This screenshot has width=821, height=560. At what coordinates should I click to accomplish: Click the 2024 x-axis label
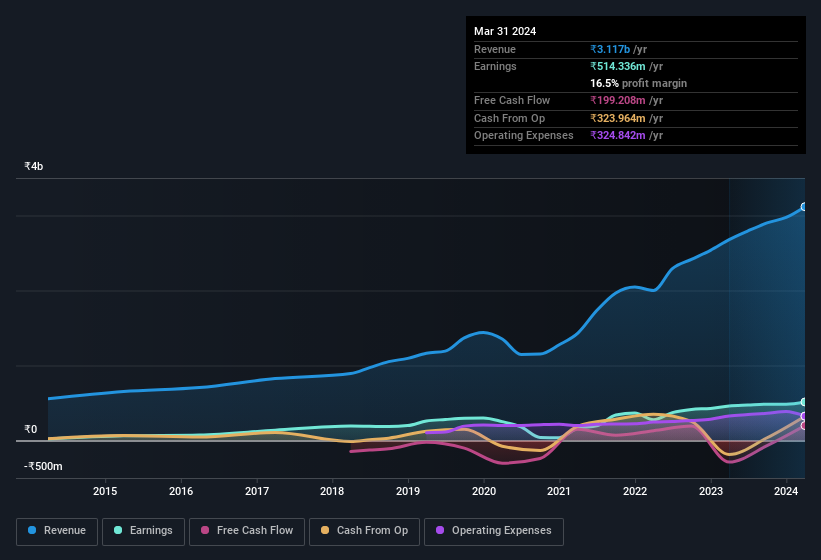786,491
